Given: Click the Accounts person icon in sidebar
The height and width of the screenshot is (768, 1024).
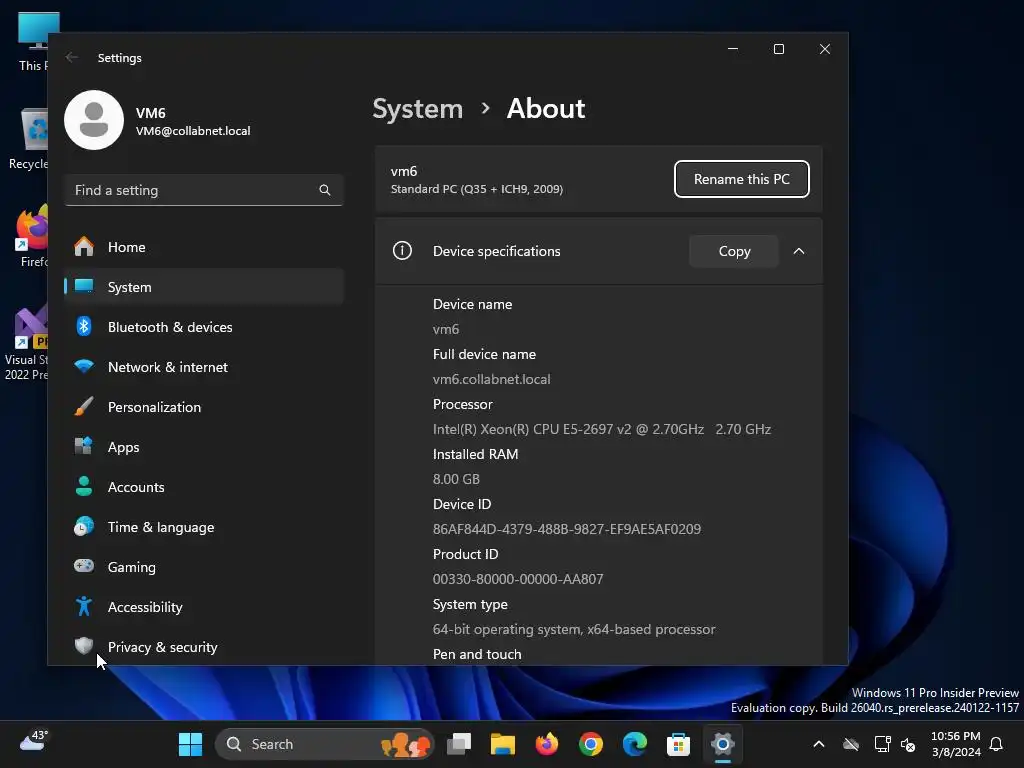Looking at the screenshot, I should [84, 486].
